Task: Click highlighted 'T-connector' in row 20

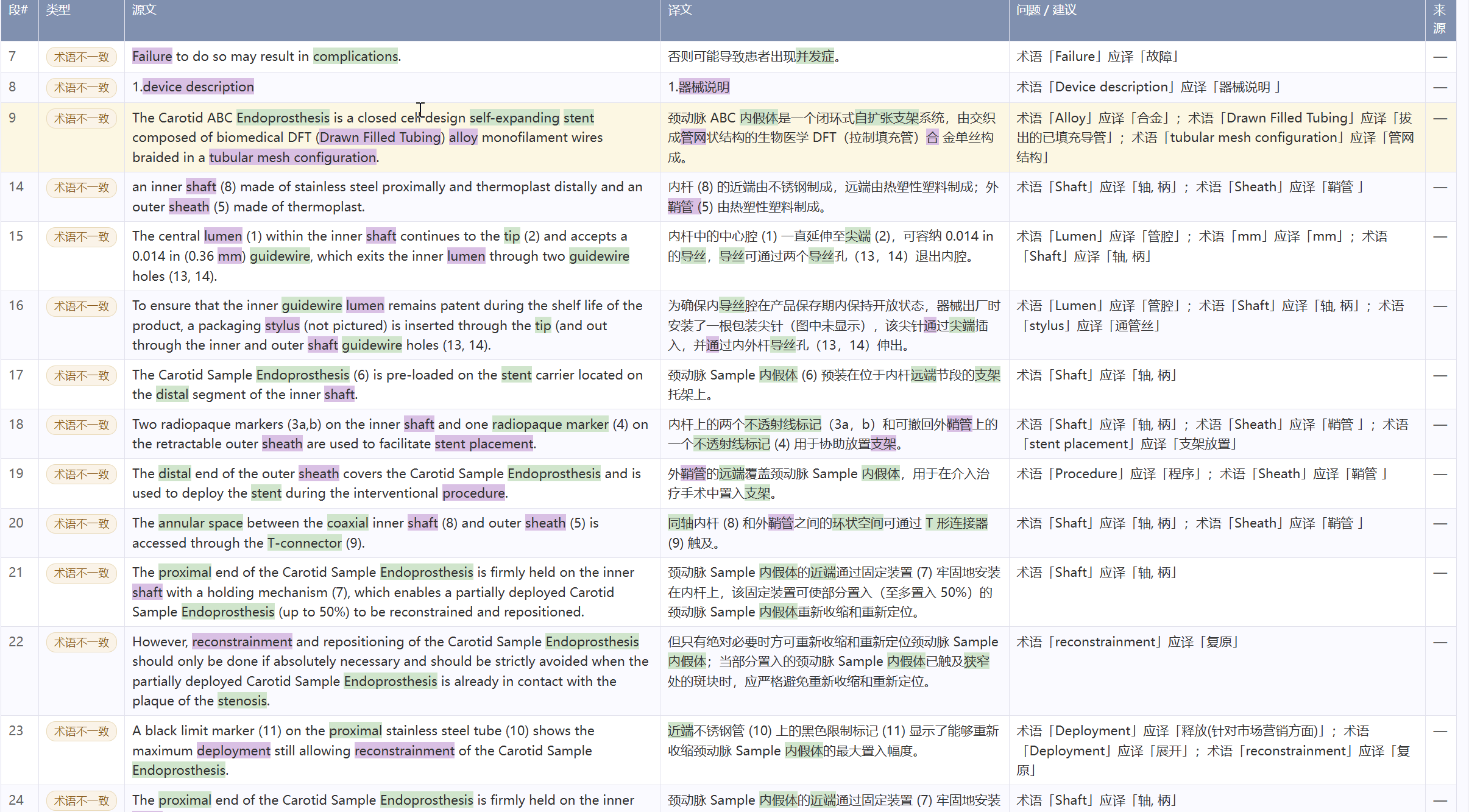Action: [305, 543]
